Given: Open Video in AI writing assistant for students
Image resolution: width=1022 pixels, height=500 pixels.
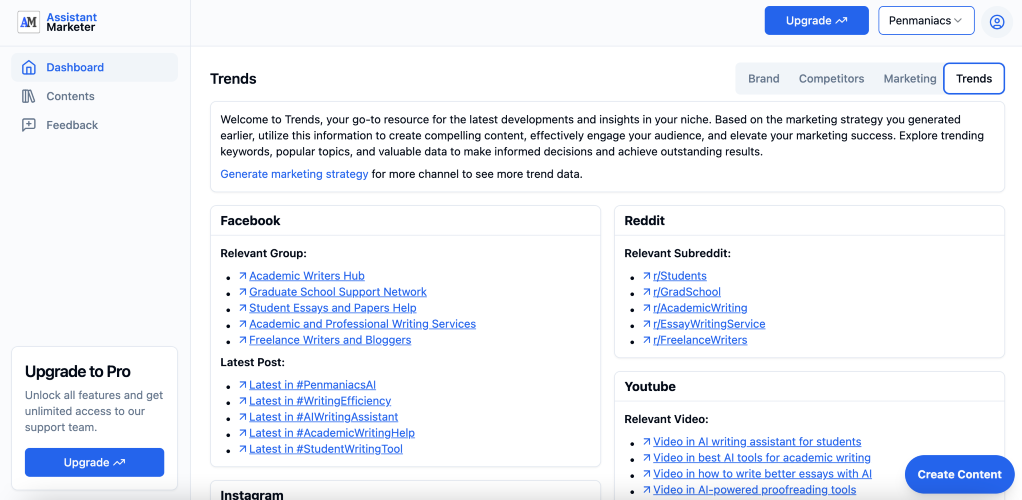Looking at the screenshot, I should pyautogui.click(x=757, y=441).
